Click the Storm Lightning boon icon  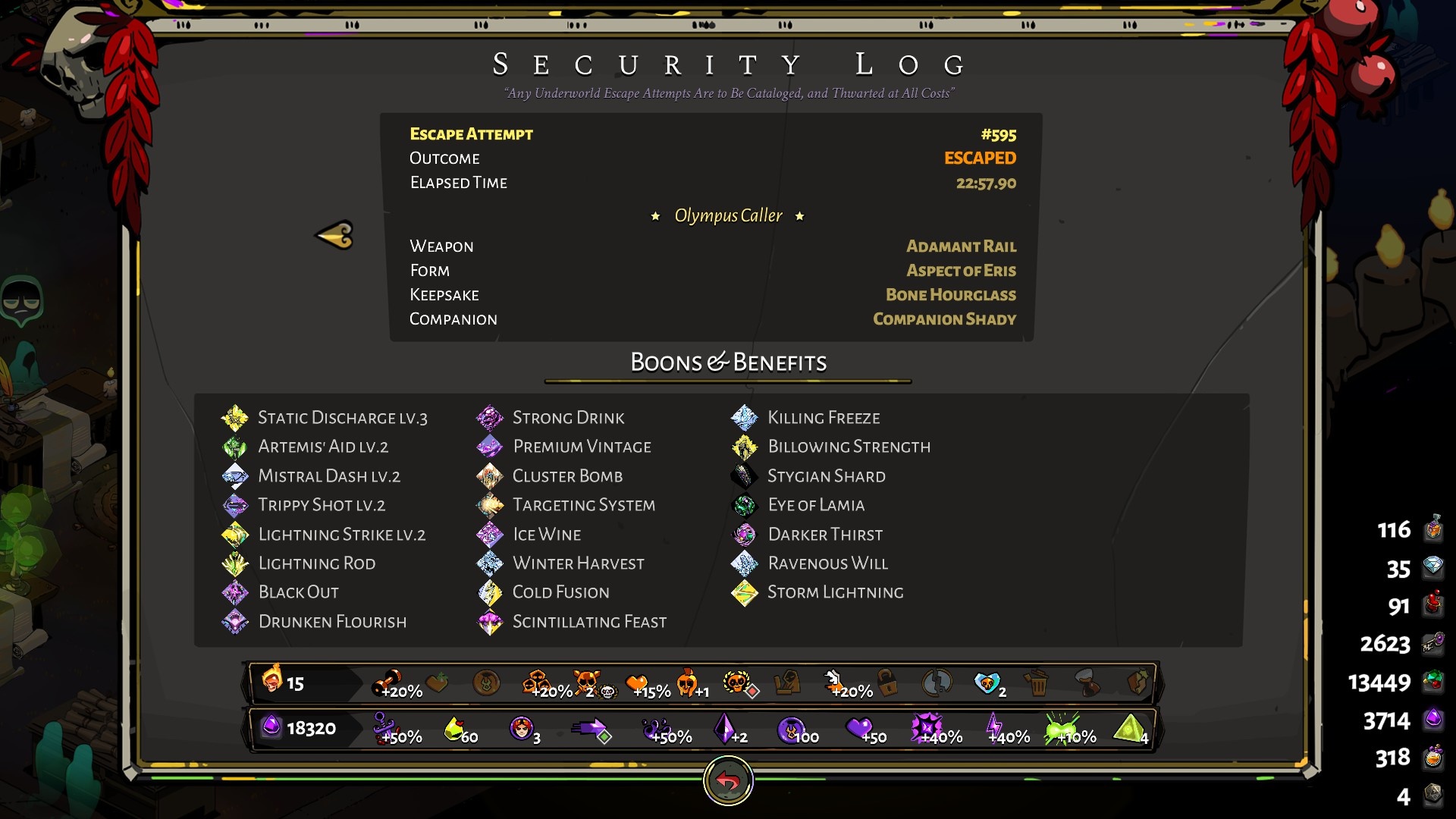pyautogui.click(x=745, y=592)
